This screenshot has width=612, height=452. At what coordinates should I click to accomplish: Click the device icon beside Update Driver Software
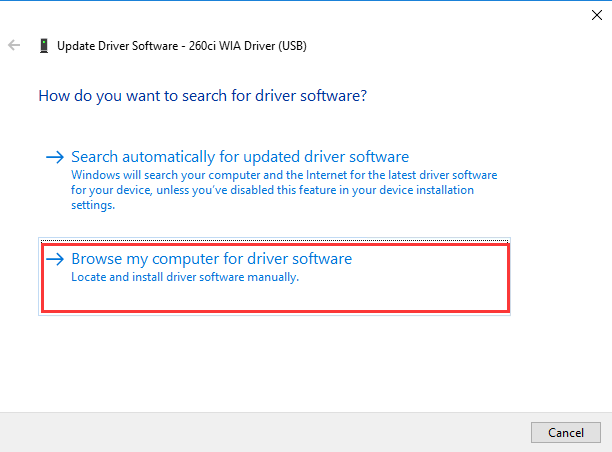44,46
